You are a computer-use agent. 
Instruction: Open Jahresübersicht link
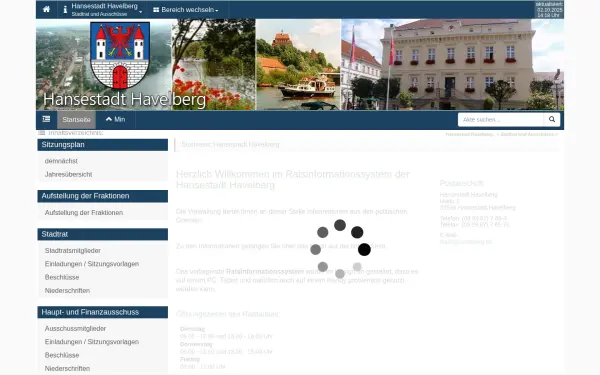68,174
